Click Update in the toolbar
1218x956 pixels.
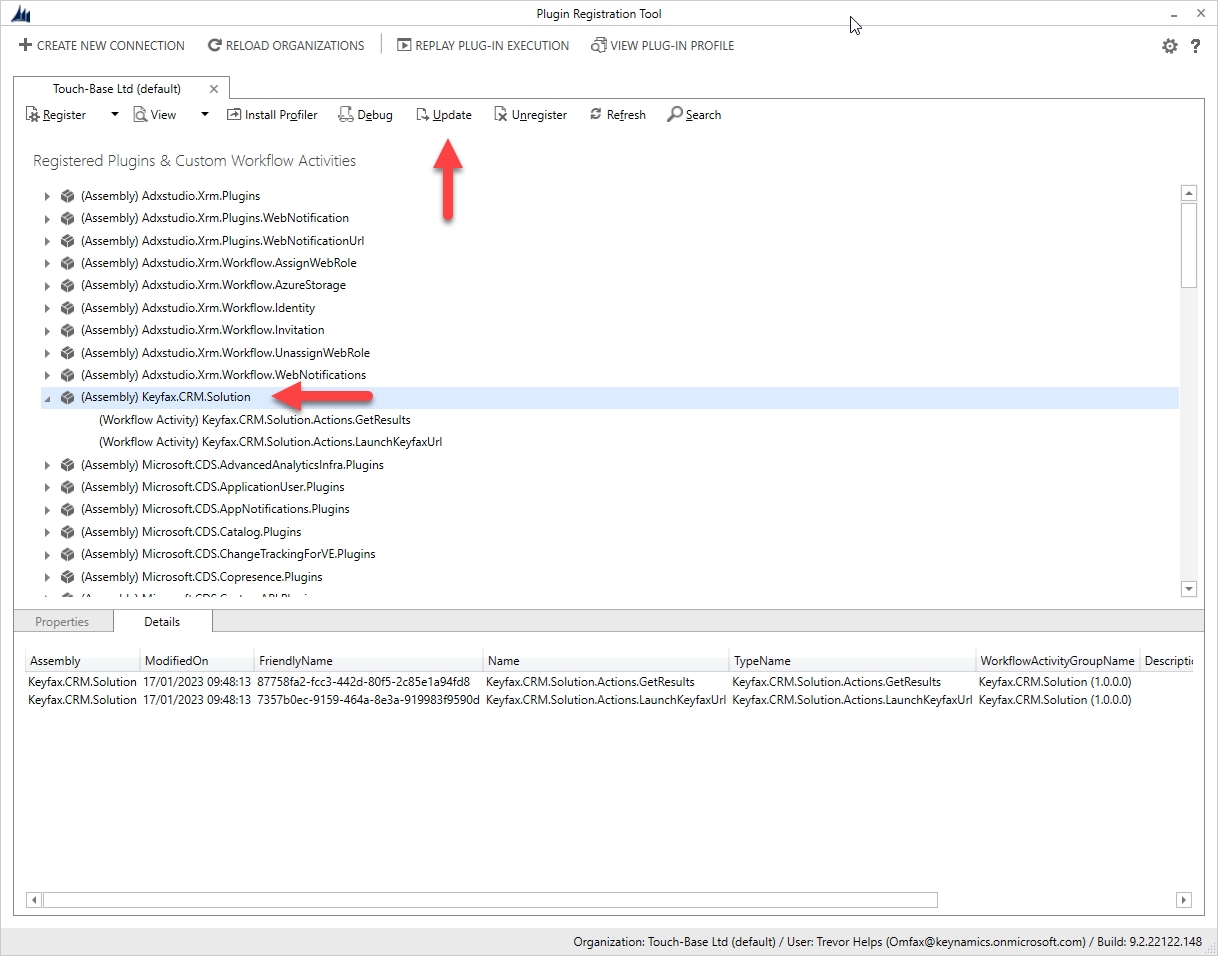(443, 115)
